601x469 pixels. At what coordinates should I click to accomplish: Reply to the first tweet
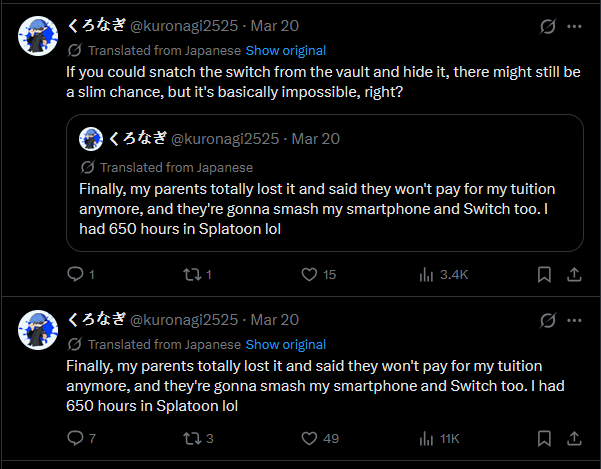pos(76,274)
